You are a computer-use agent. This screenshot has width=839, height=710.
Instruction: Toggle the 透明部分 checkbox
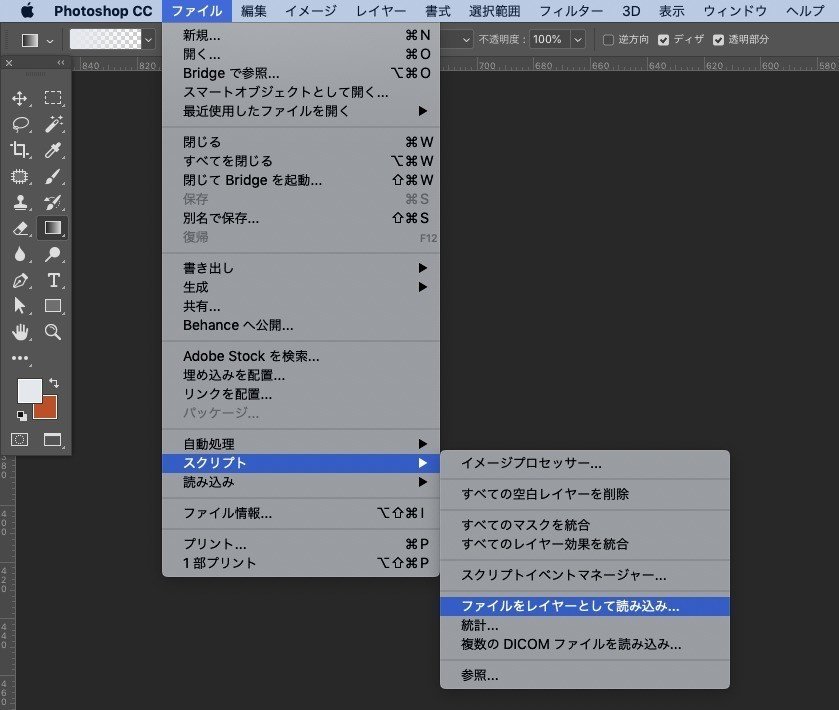(x=719, y=40)
